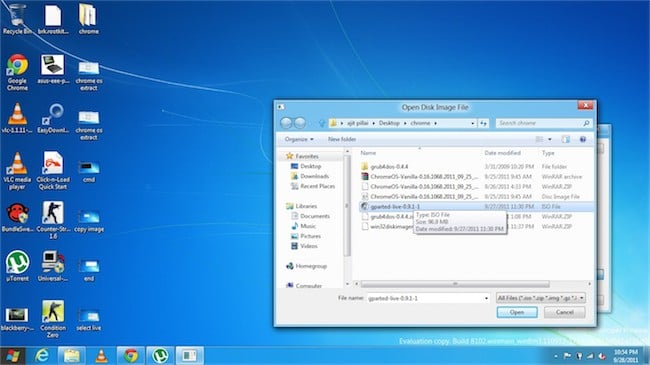650x365 pixels.
Task: Go back using the dialog's Back arrow
Action: 286,123
